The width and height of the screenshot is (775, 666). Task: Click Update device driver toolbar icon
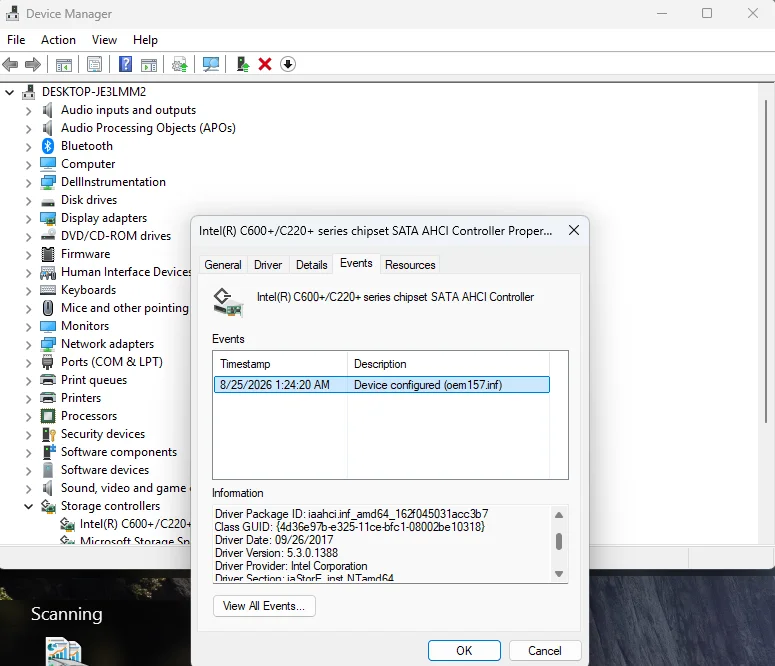tap(179, 64)
